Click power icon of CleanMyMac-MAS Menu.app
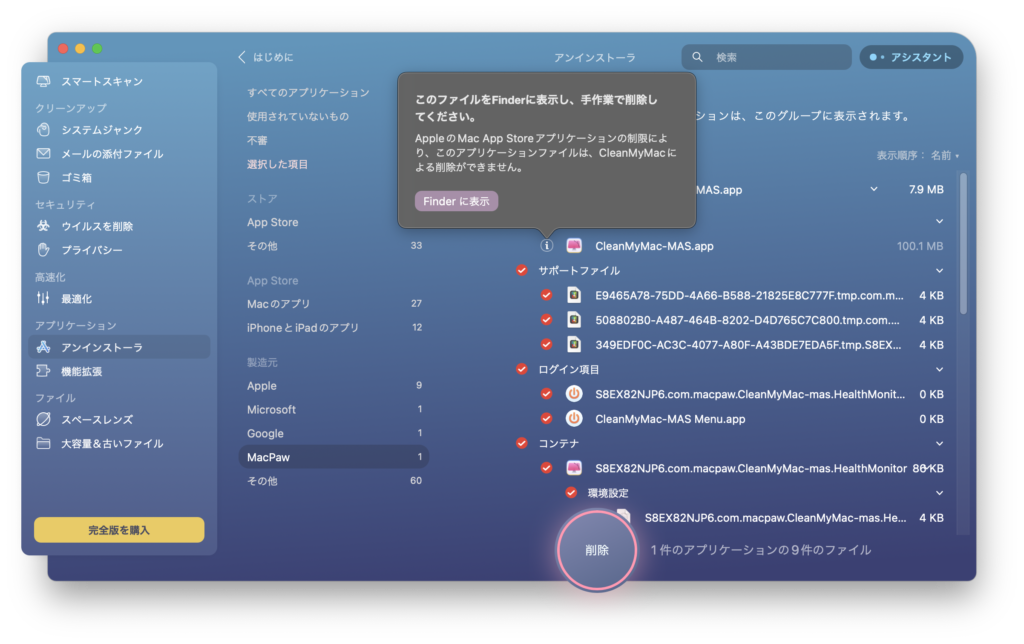This screenshot has height=644, width=1024. pos(574,419)
